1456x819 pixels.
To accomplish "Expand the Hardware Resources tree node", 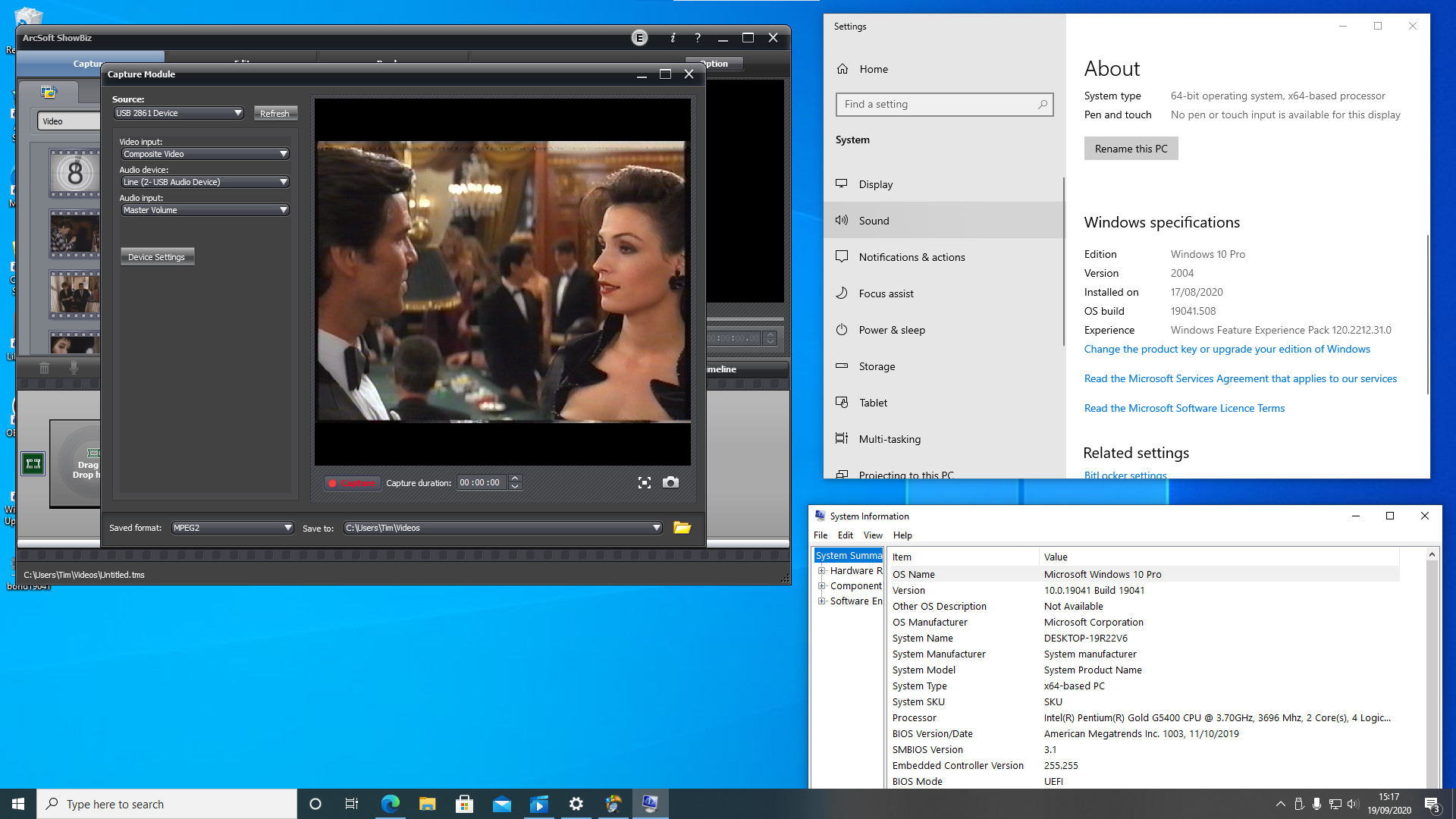I will pyautogui.click(x=822, y=571).
